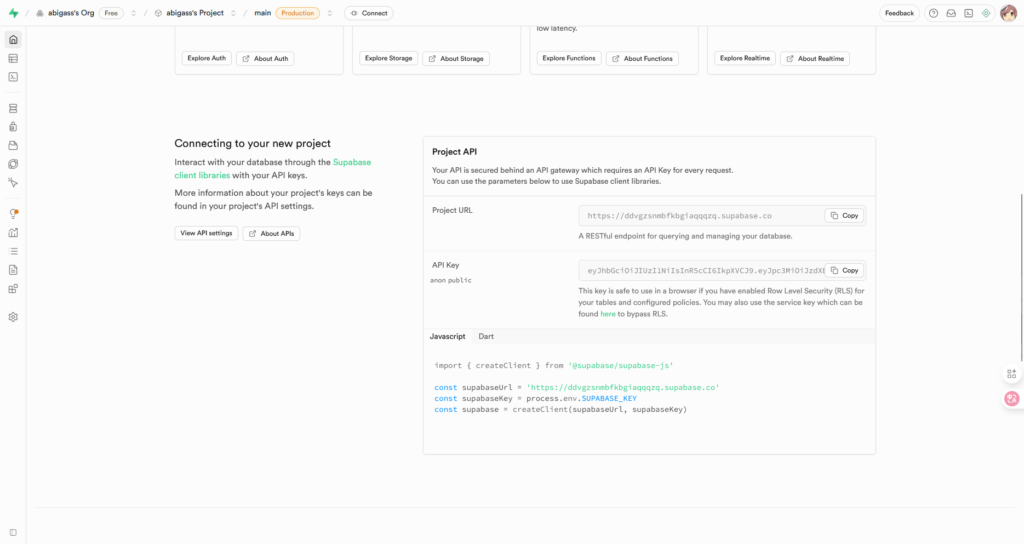Click Explore Auth button

point(206,58)
